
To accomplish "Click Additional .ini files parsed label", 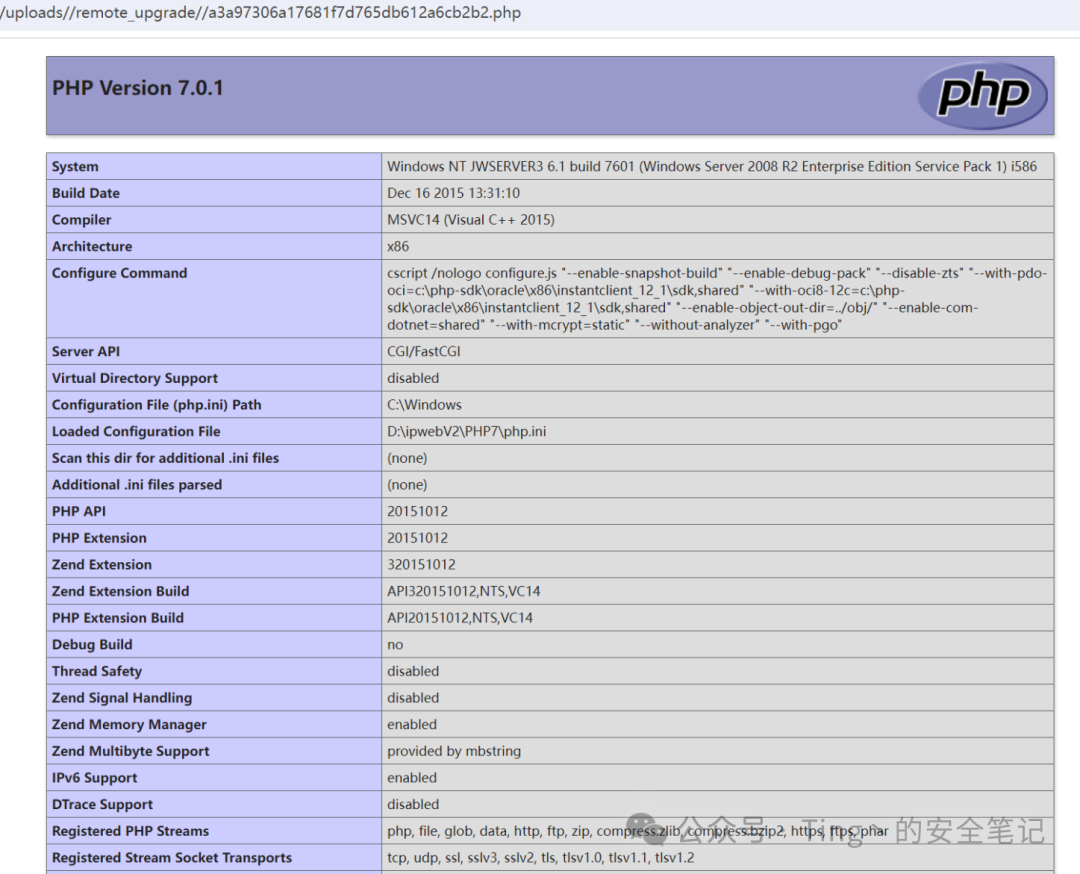I will (136, 485).
